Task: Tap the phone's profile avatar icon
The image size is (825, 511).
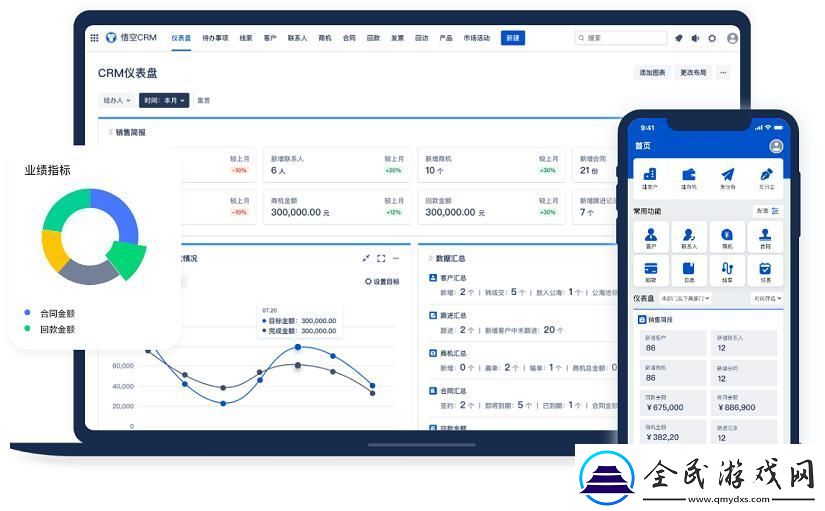Action: 776,146
